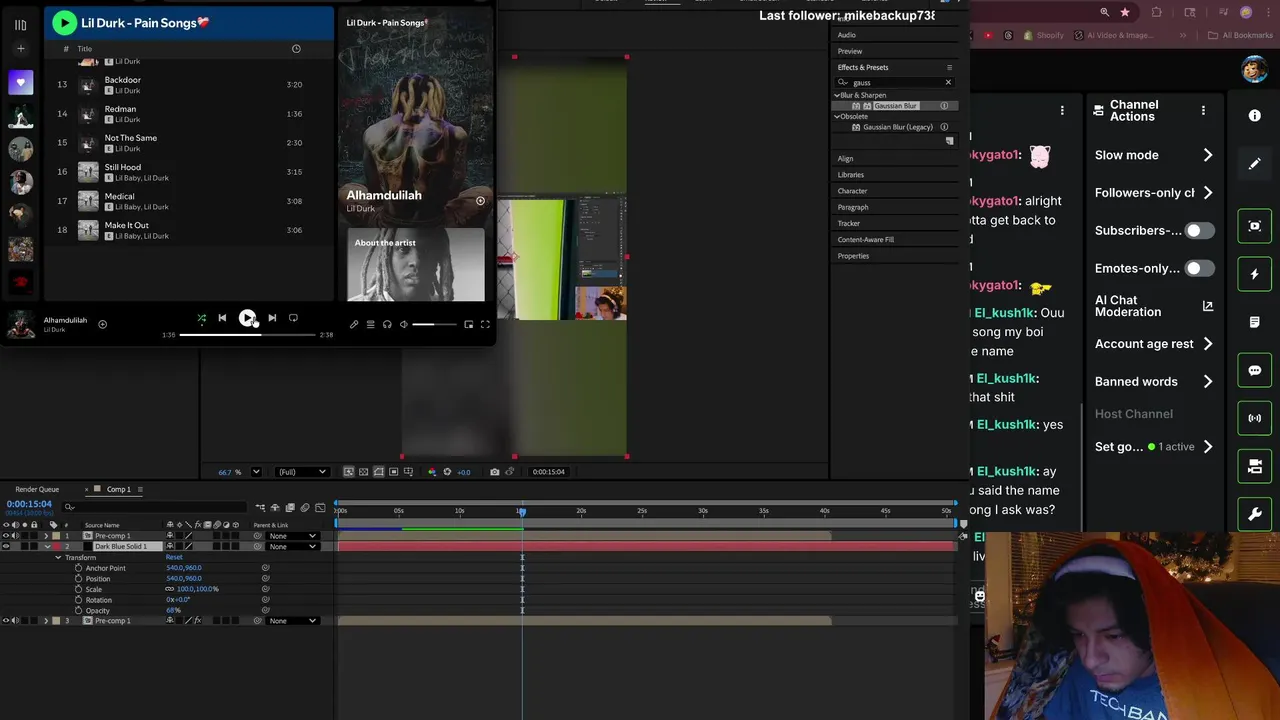1280x720 pixels.
Task: Open the Spotify queue icon
Action: click(371, 324)
